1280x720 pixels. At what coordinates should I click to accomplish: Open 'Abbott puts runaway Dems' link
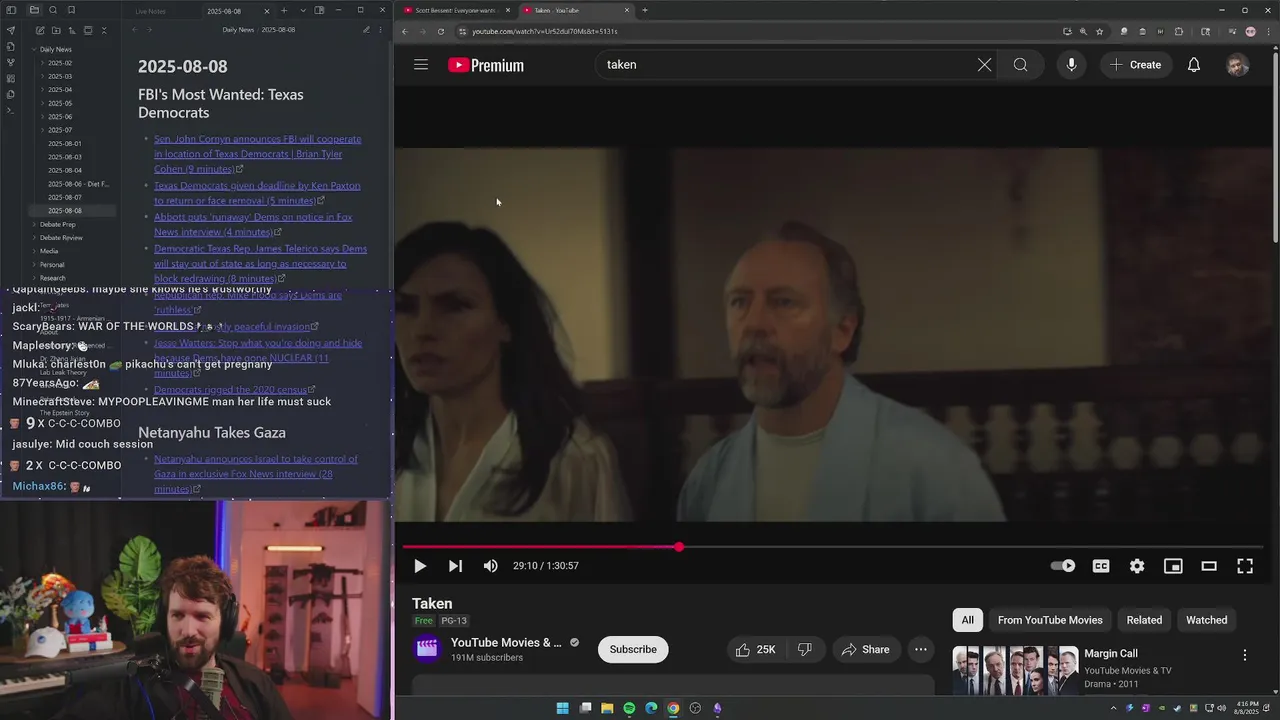pos(253,224)
